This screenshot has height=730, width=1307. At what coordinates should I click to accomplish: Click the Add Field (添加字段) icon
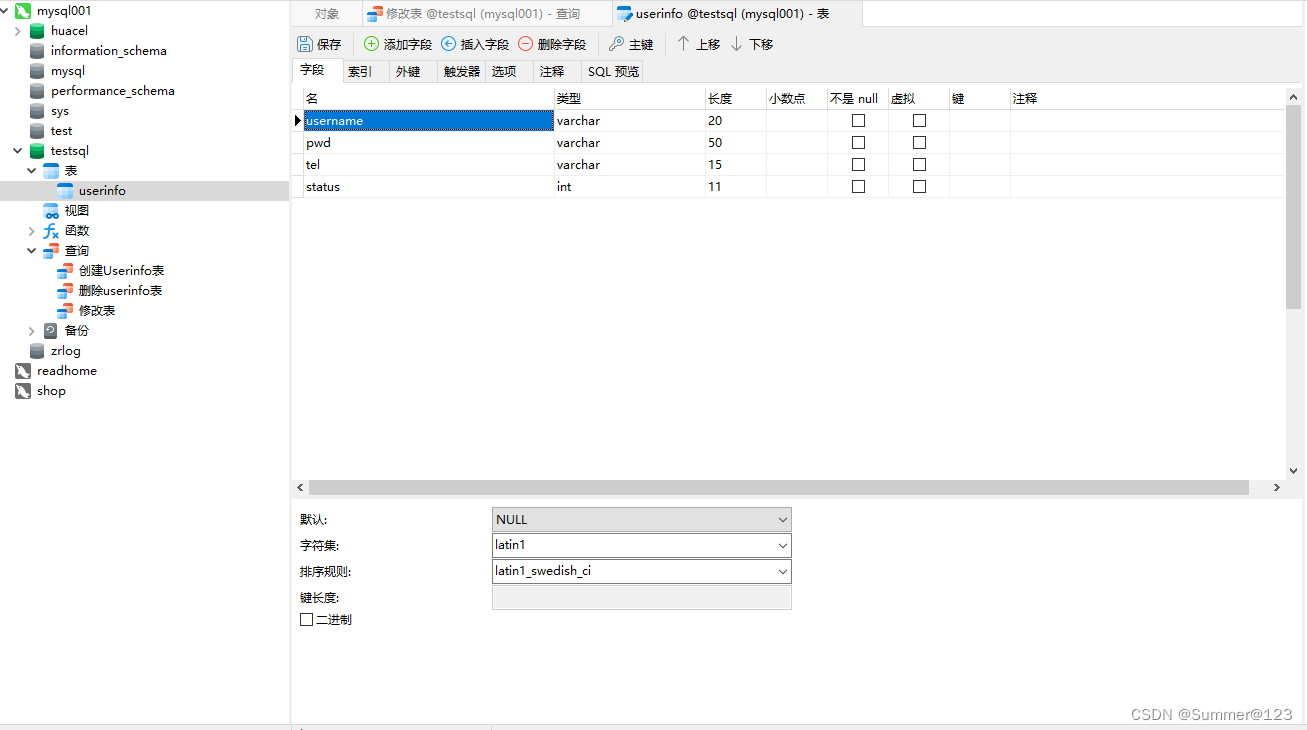click(371, 44)
